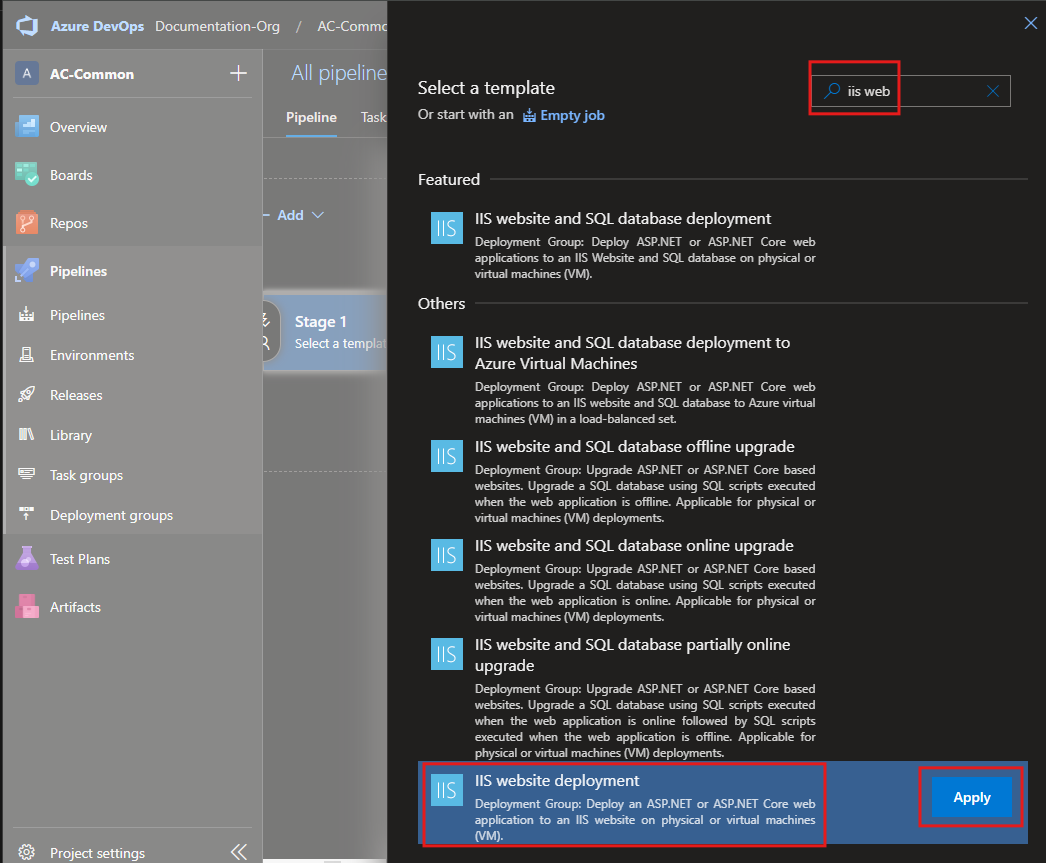This screenshot has width=1046, height=863.
Task: Select the Stage 1 card
Action: (x=326, y=331)
